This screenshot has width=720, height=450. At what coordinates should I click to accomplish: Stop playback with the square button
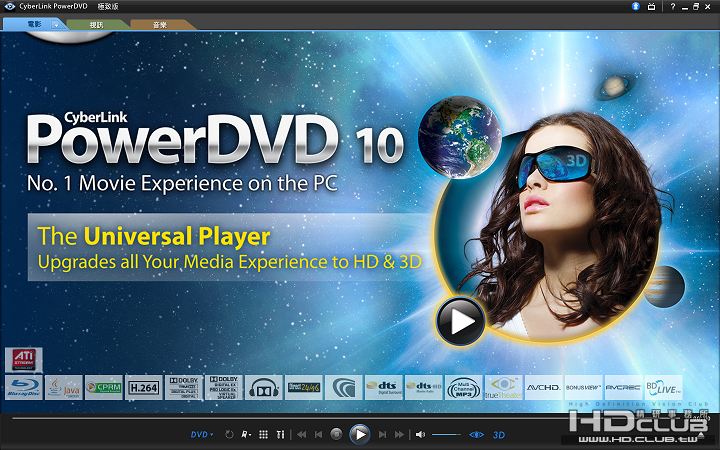[x=336, y=434]
